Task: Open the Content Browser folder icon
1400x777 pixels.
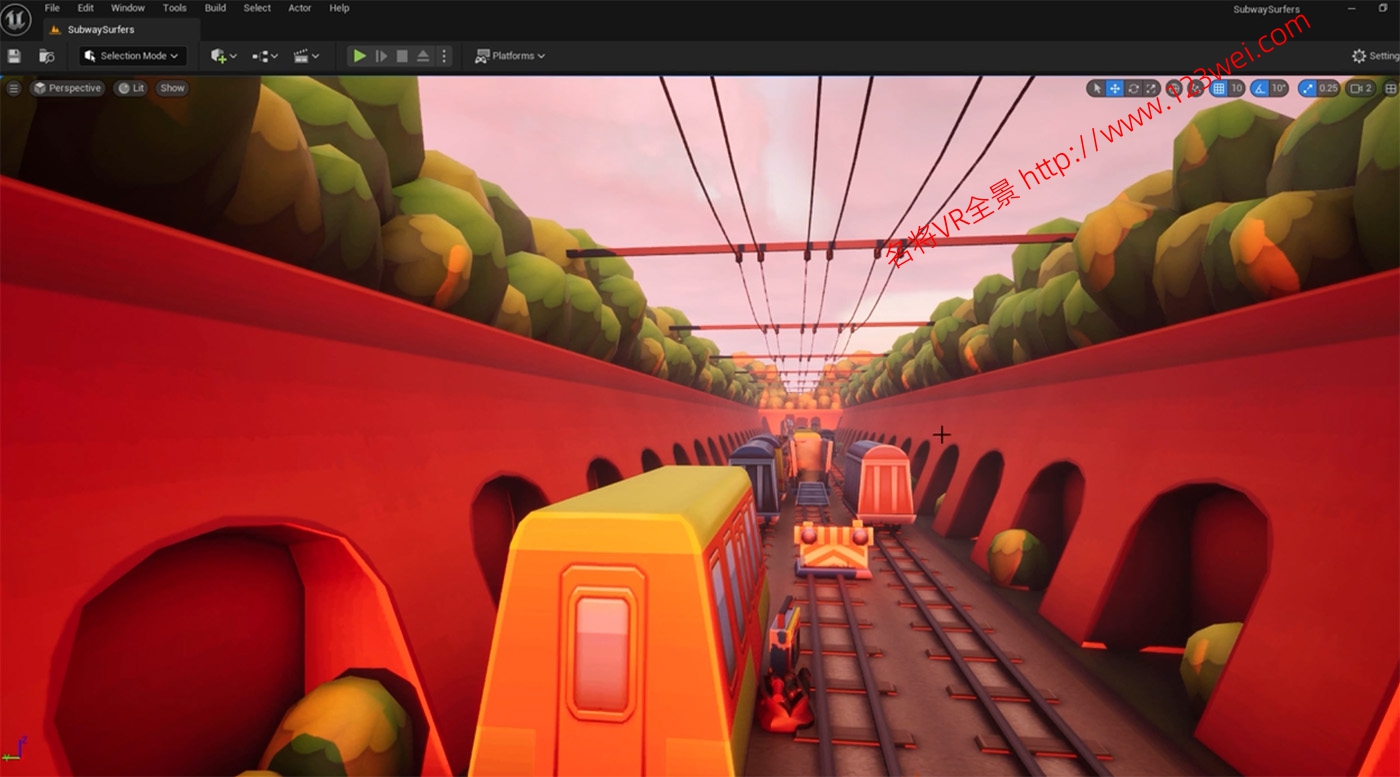Action: point(46,56)
